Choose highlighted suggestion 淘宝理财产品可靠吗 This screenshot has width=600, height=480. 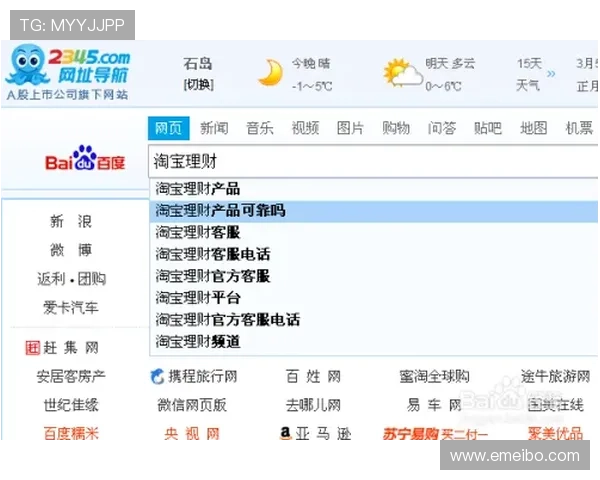pos(374,211)
